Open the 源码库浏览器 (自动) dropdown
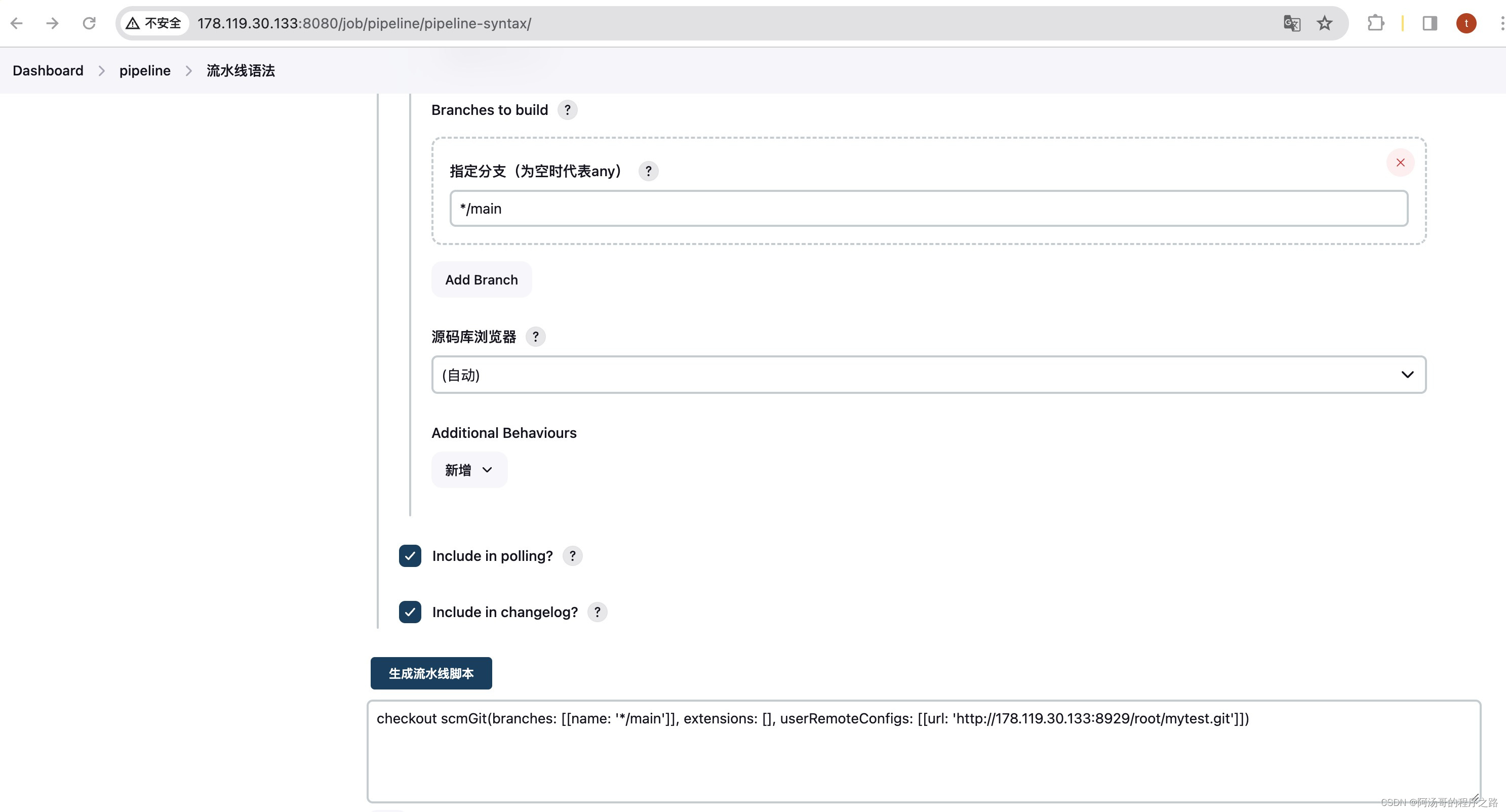 point(928,375)
